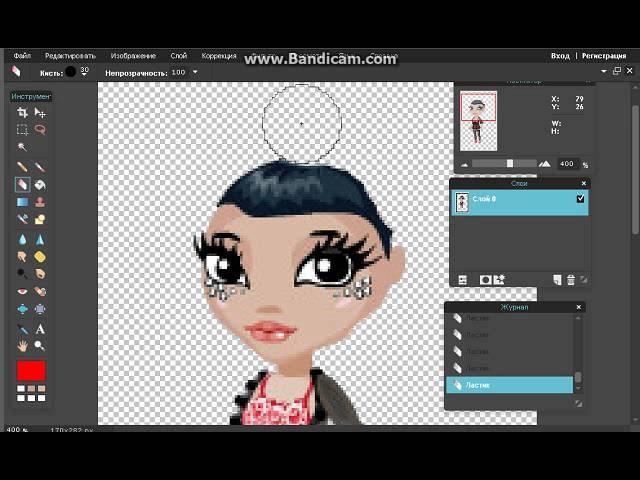Viewport: 640px width, 480px height.
Task: Click the navigator preview thumbnail
Action: tap(478, 121)
